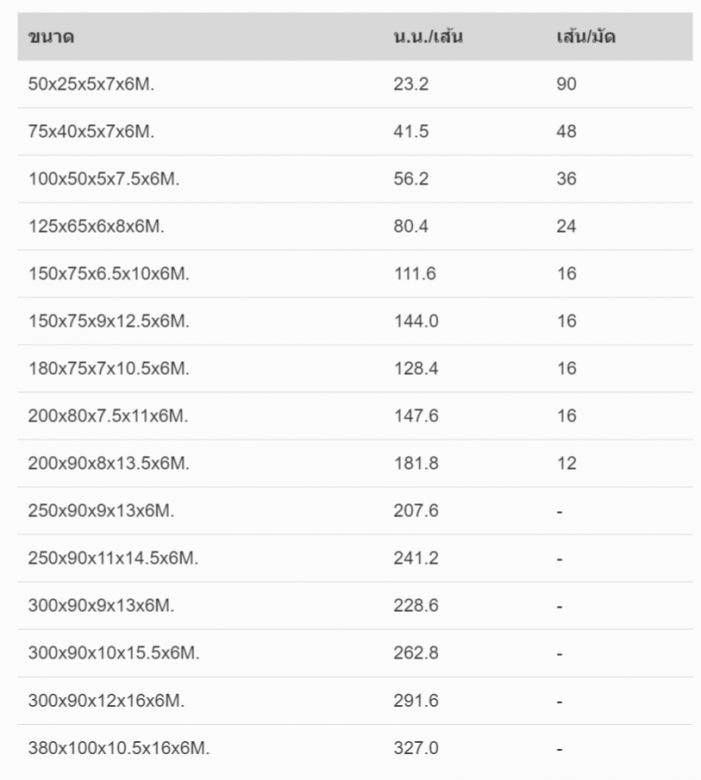The height and width of the screenshot is (780, 701).
Task: Select weight value 144.0
Action: [x=416, y=321]
